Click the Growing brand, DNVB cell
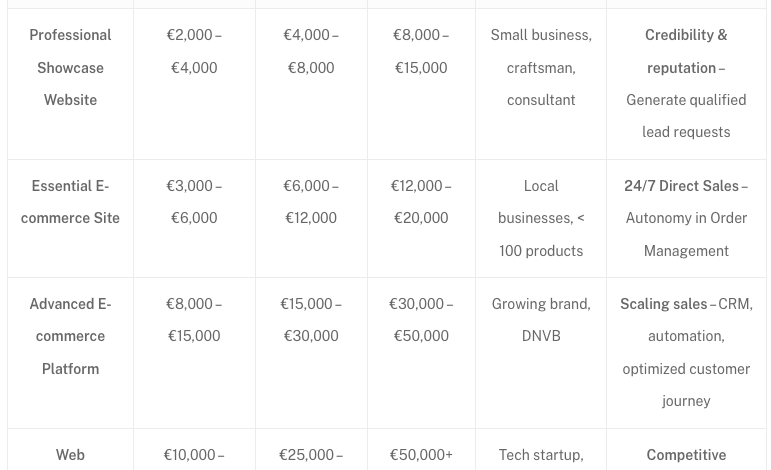This screenshot has height=470, width=771. pos(541,320)
